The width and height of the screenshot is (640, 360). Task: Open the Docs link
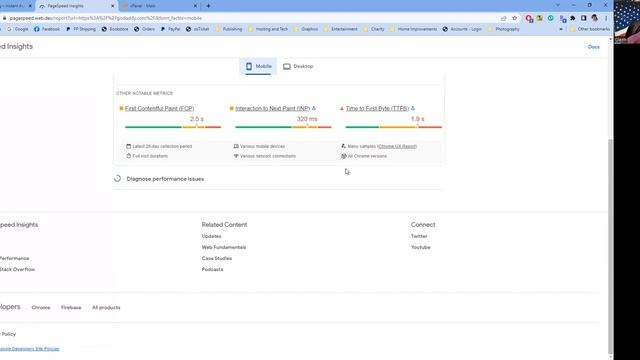pyautogui.click(x=593, y=47)
